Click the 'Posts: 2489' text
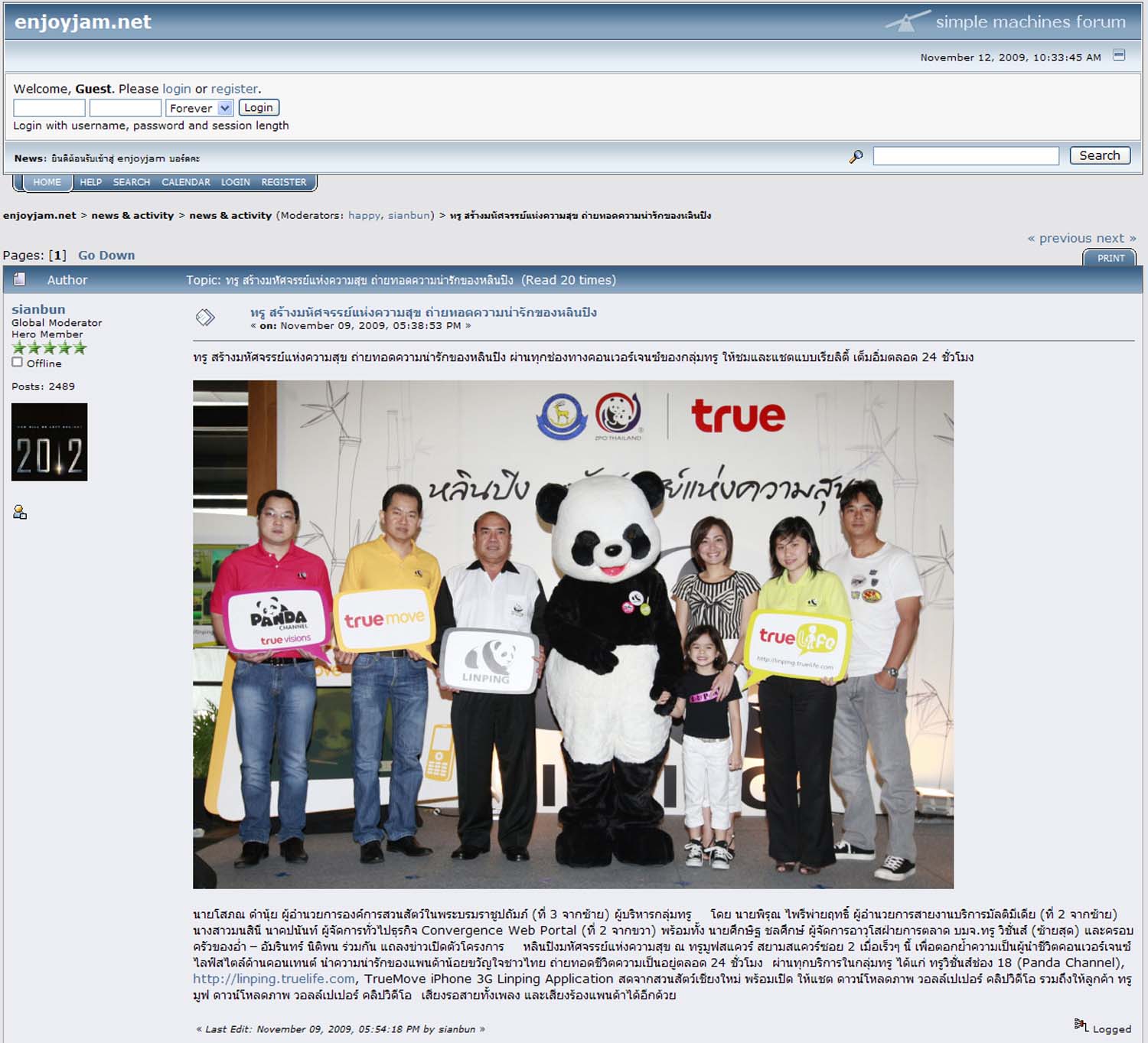 pos(43,386)
